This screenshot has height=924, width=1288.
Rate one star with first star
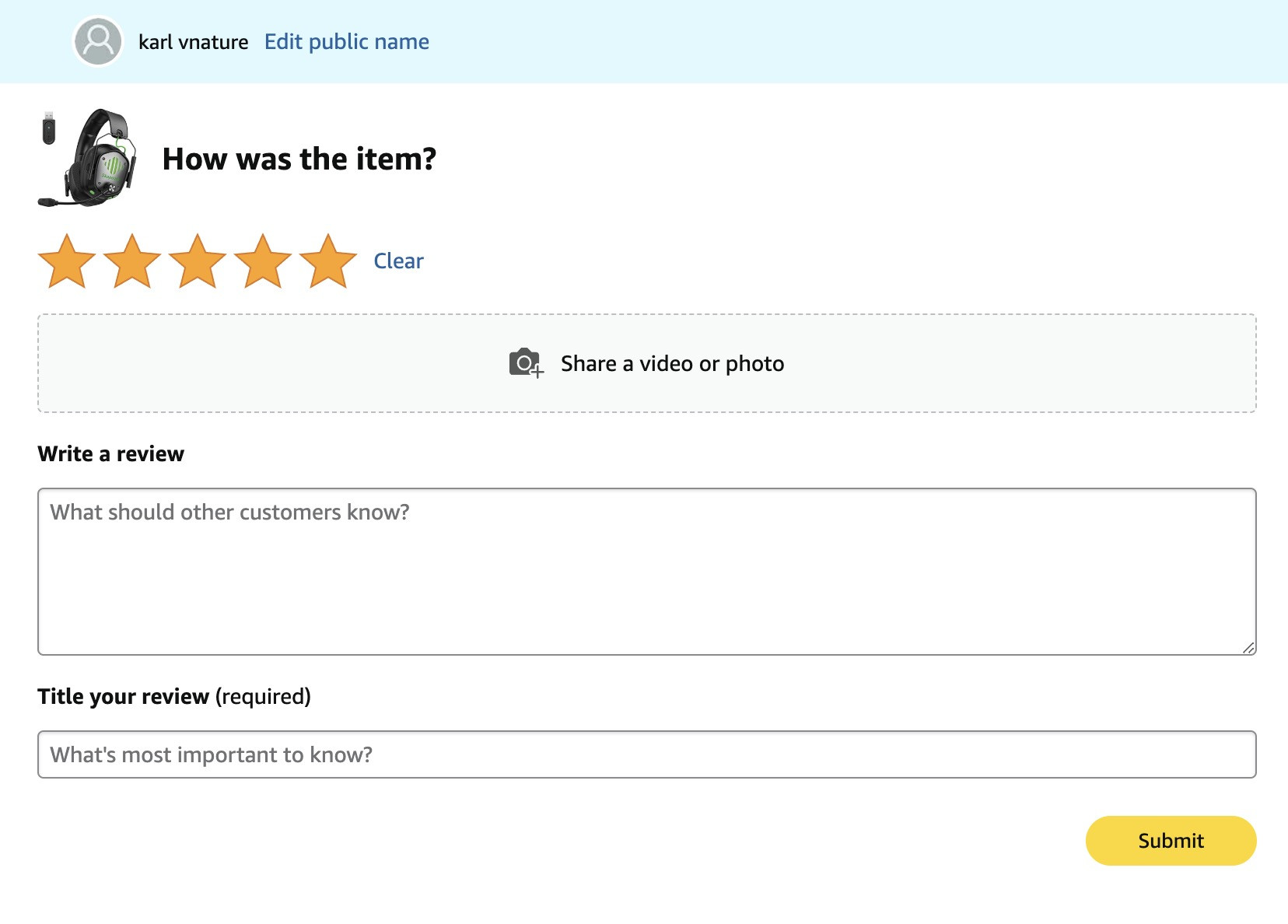pos(67,261)
